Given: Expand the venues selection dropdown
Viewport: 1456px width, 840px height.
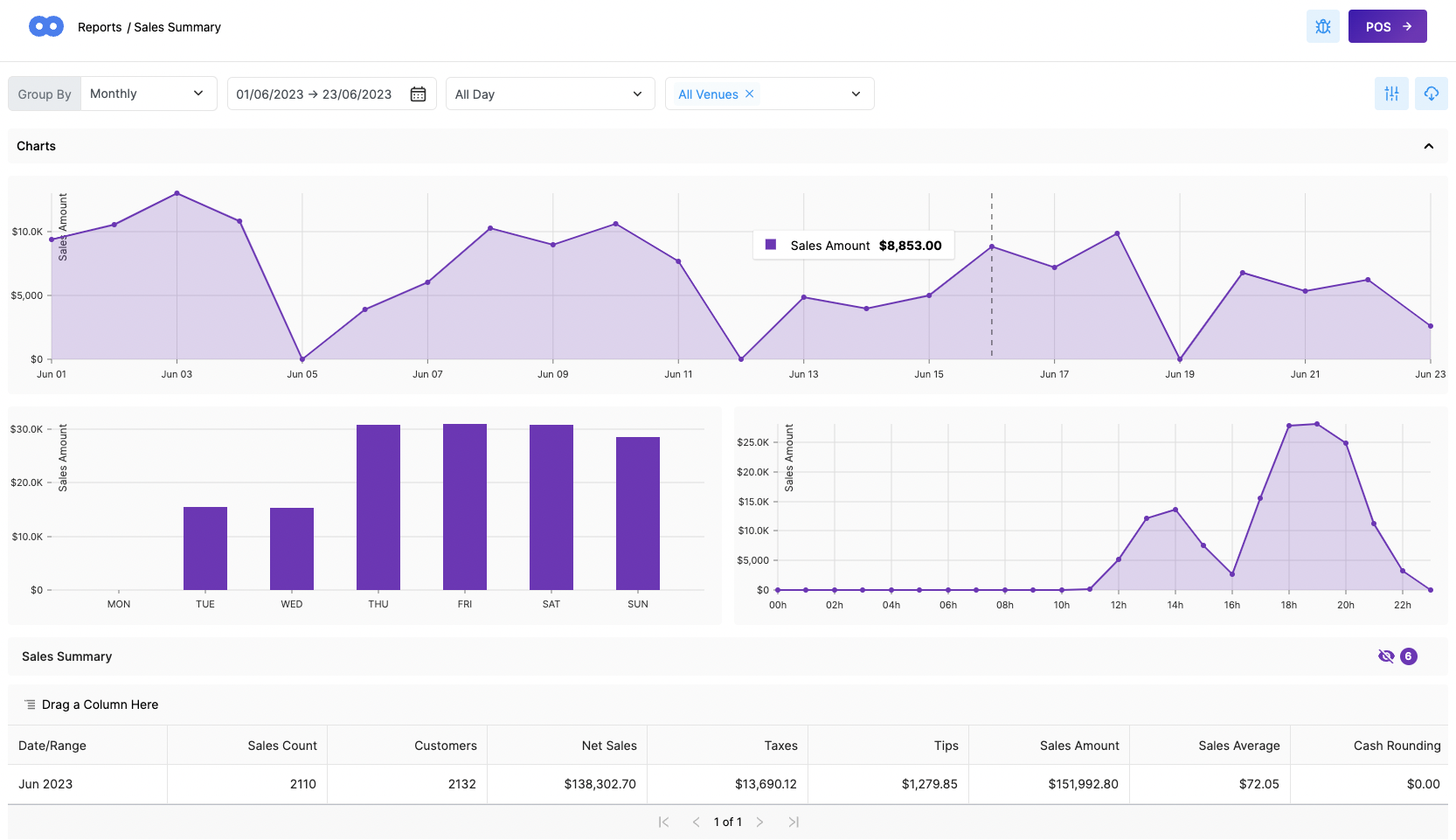Looking at the screenshot, I should tap(856, 94).
